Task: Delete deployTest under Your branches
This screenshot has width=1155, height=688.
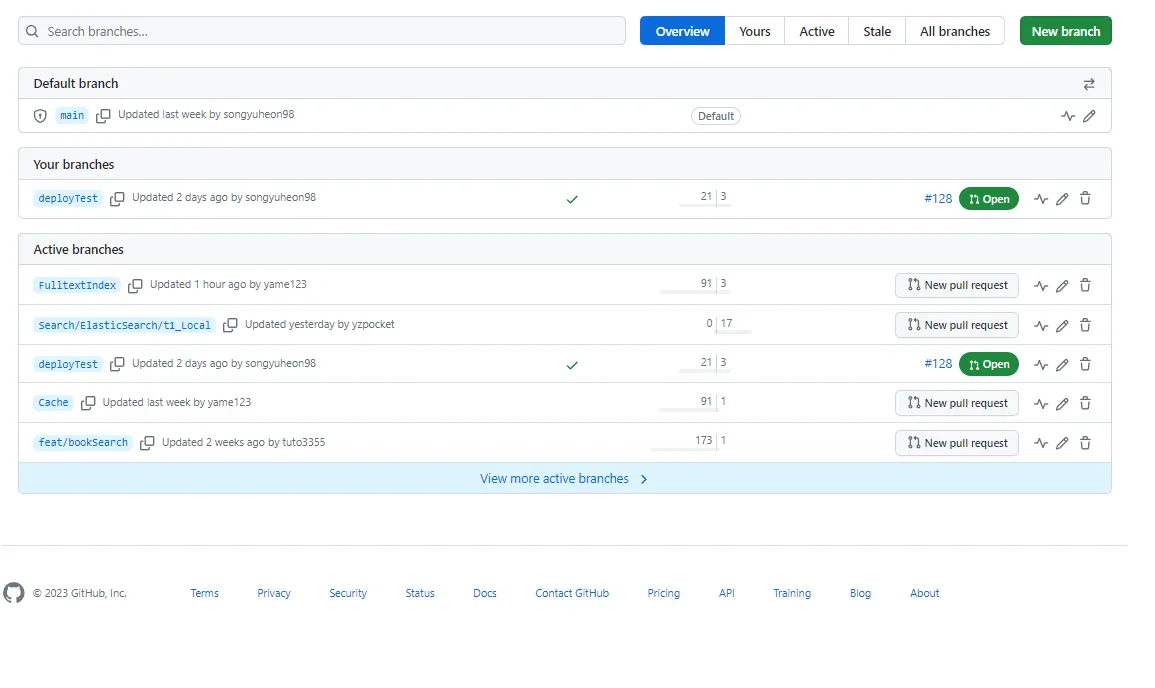Action: click(x=1085, y=198)
